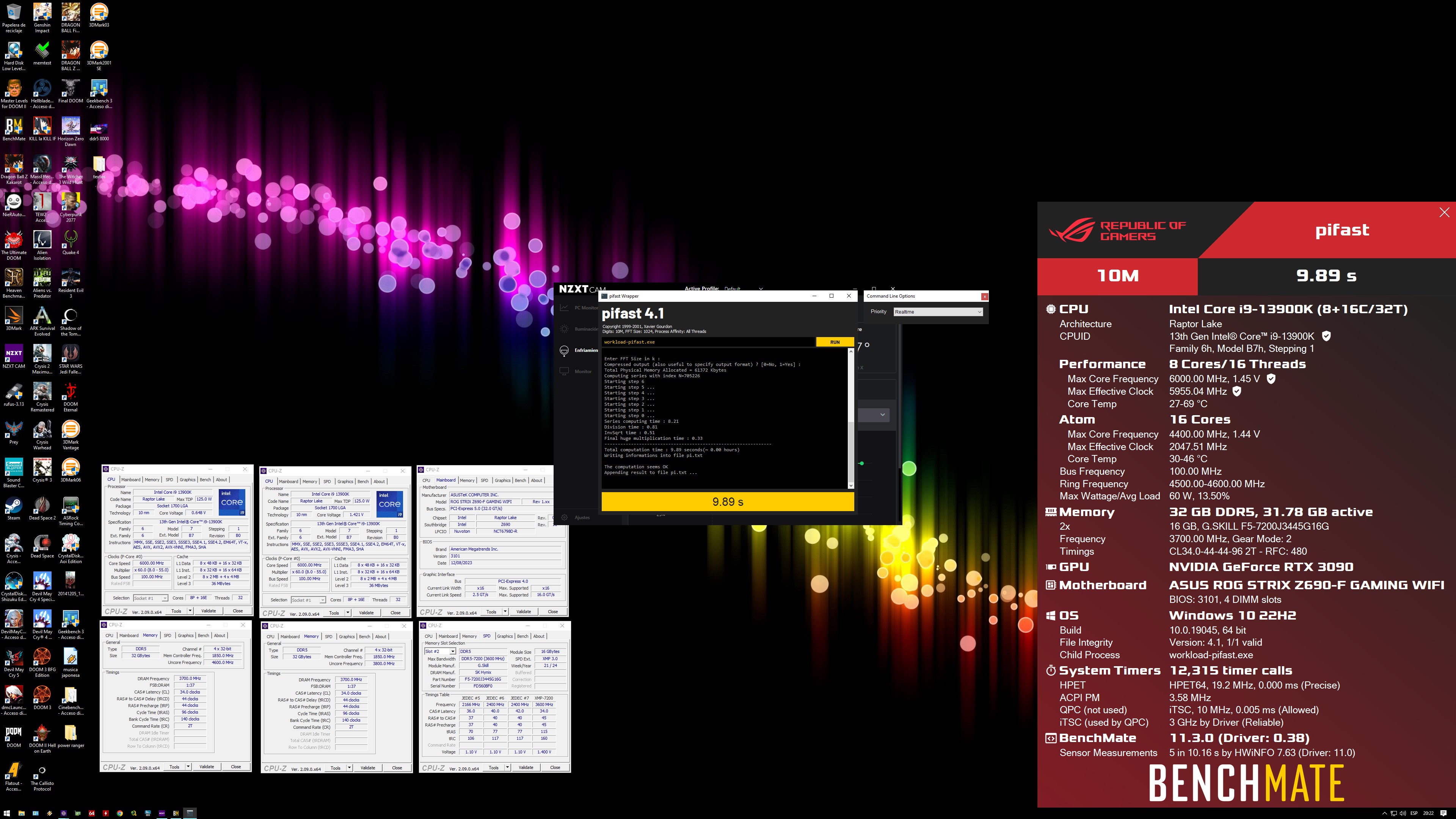Close the BenchMate pifast result panel

click(x=1444, y=212)
